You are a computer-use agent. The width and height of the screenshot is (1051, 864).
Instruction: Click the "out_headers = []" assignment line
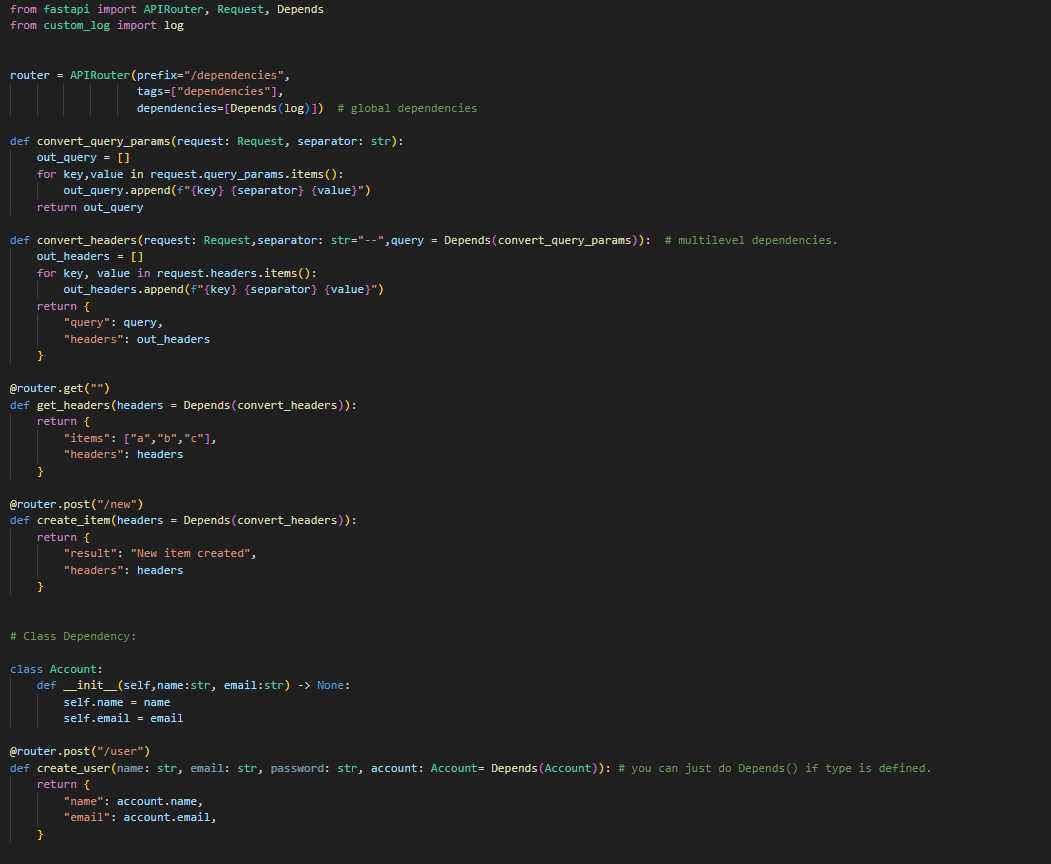click(x=90, y=257)
